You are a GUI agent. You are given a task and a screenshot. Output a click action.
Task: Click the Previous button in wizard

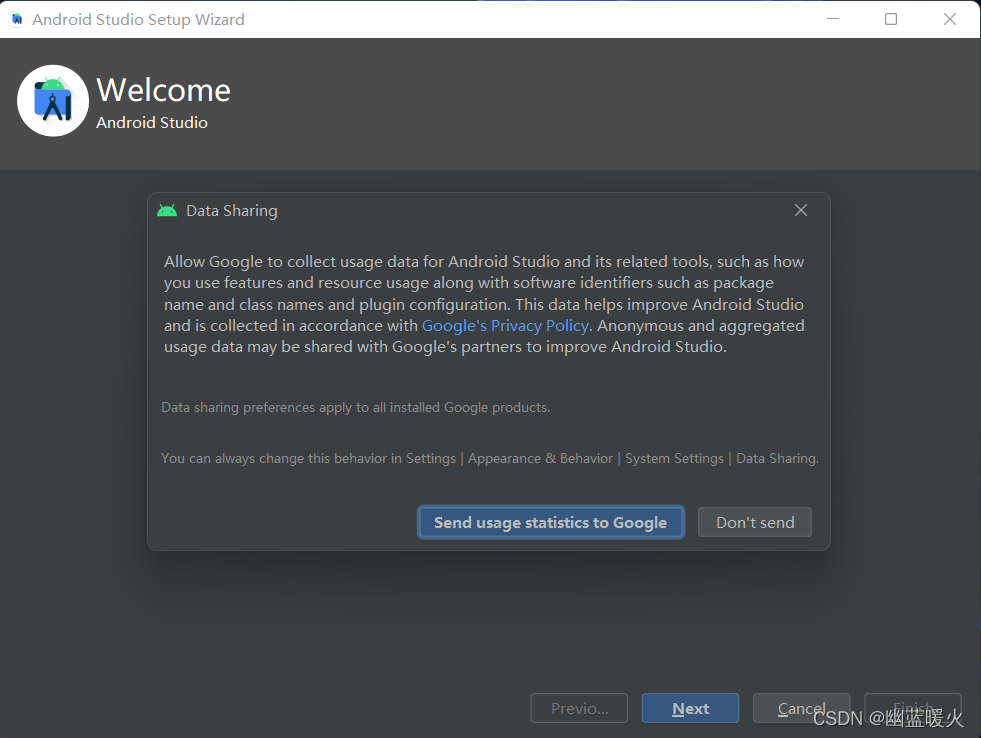tap(579, 708)
